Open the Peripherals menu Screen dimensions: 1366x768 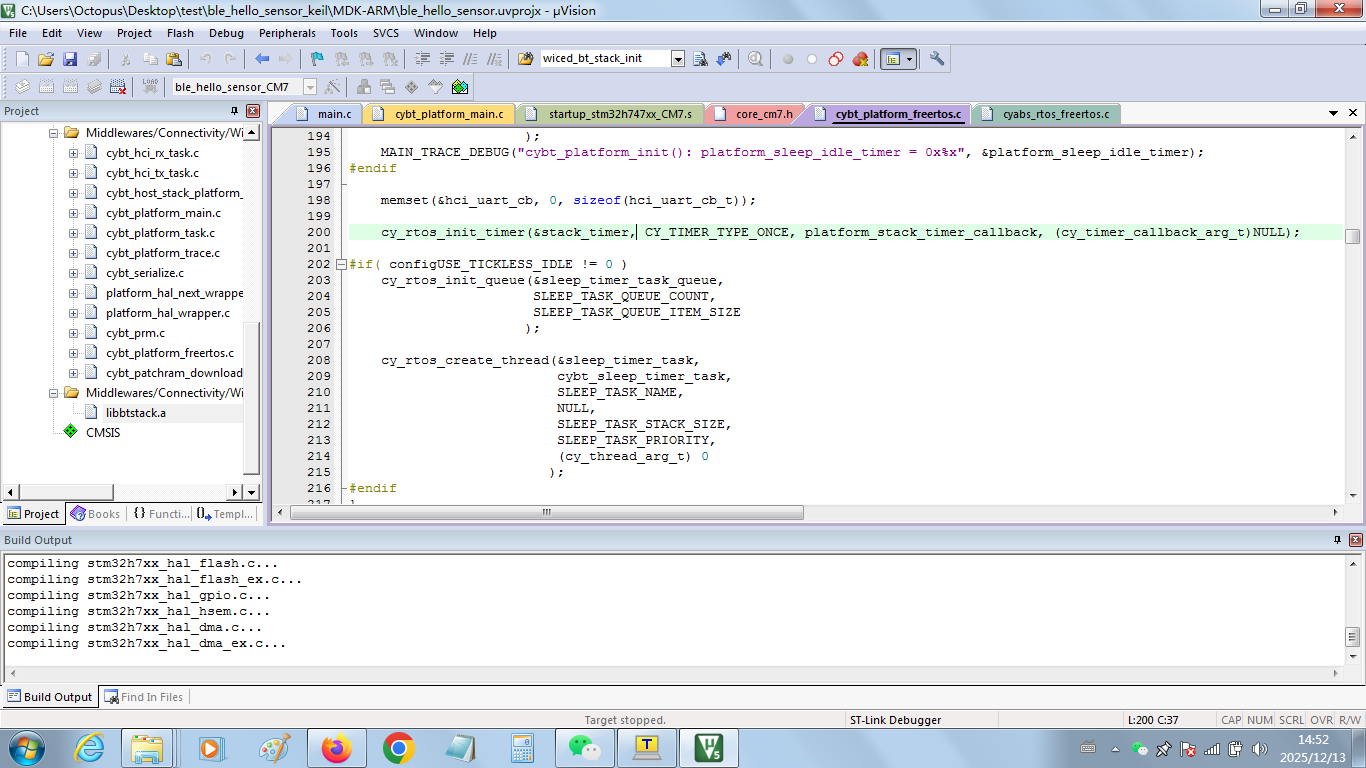coord(287,33)
